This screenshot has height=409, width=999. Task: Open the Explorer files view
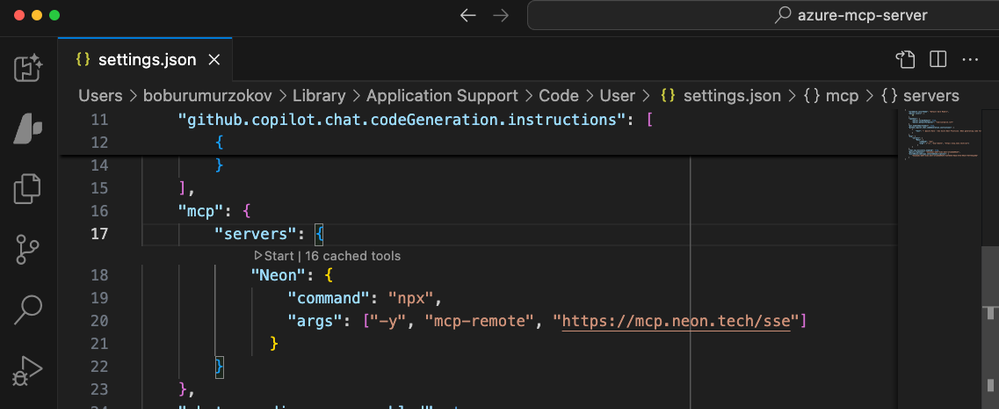(x=28, y=188)
